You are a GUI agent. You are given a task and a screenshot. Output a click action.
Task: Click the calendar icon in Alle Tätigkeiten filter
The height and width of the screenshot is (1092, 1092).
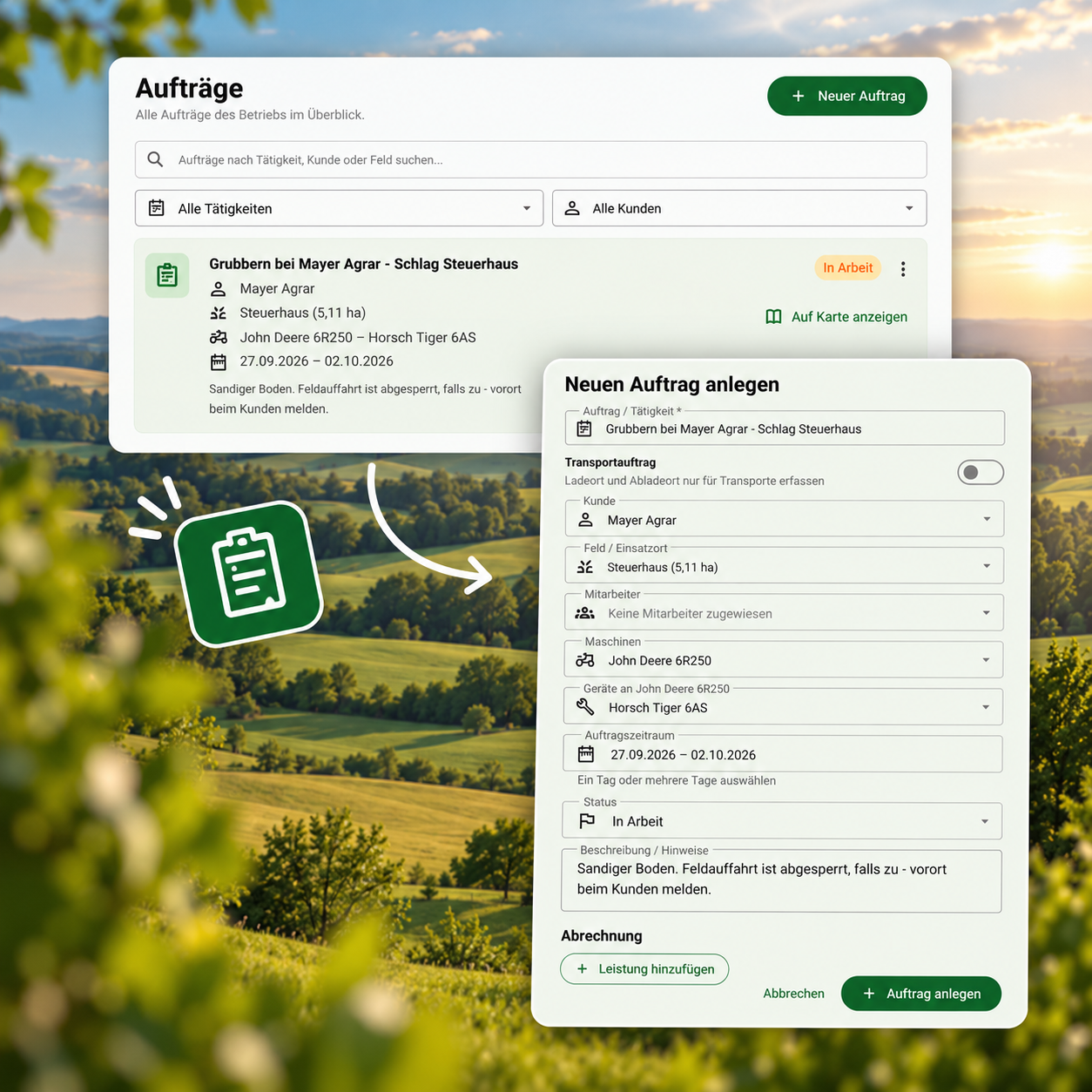click(157, 208)
